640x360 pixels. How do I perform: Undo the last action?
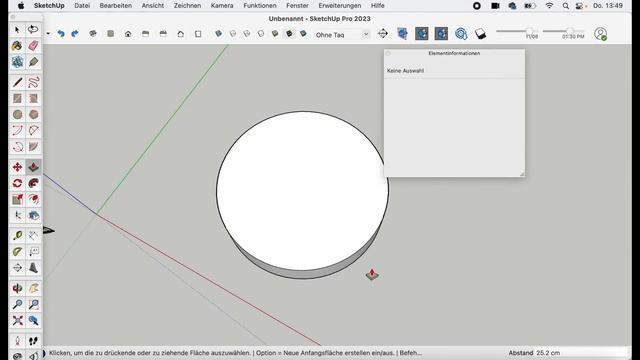tap(61, 34)
